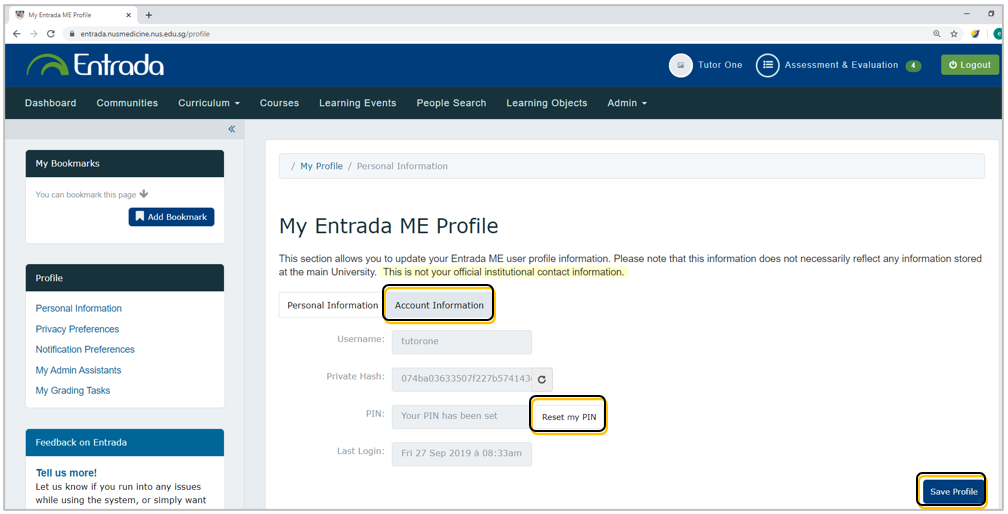The width and height of the screenshot is (1008, 514).
Task: Click the Tutor One name in header
Action: pyautogui.click(x=720, y=65)
